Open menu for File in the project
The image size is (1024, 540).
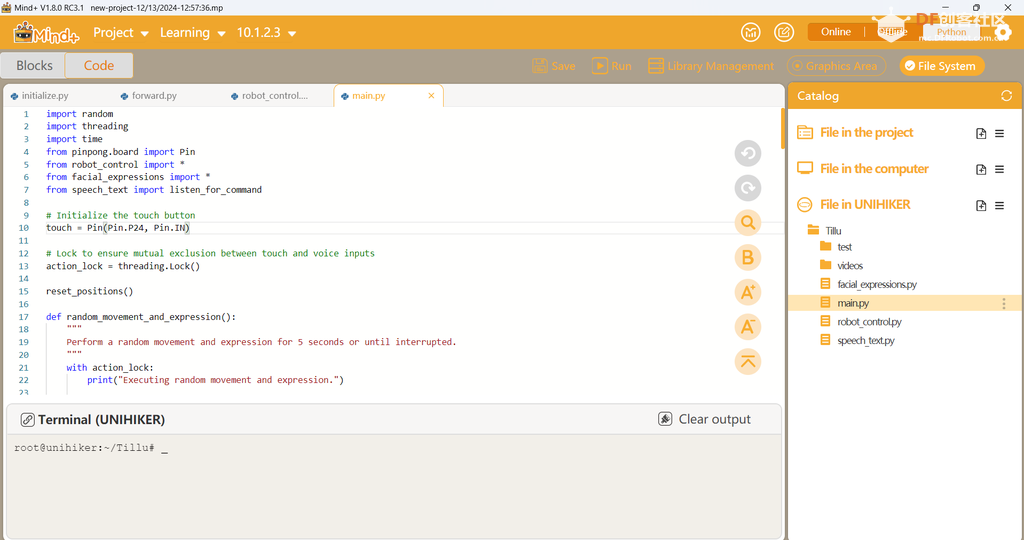click(999, 133)
